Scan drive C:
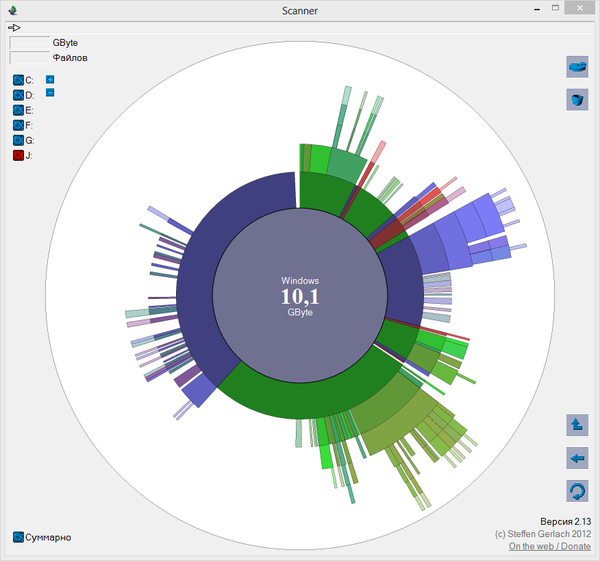The image size is (600, 561). (18, 80)
